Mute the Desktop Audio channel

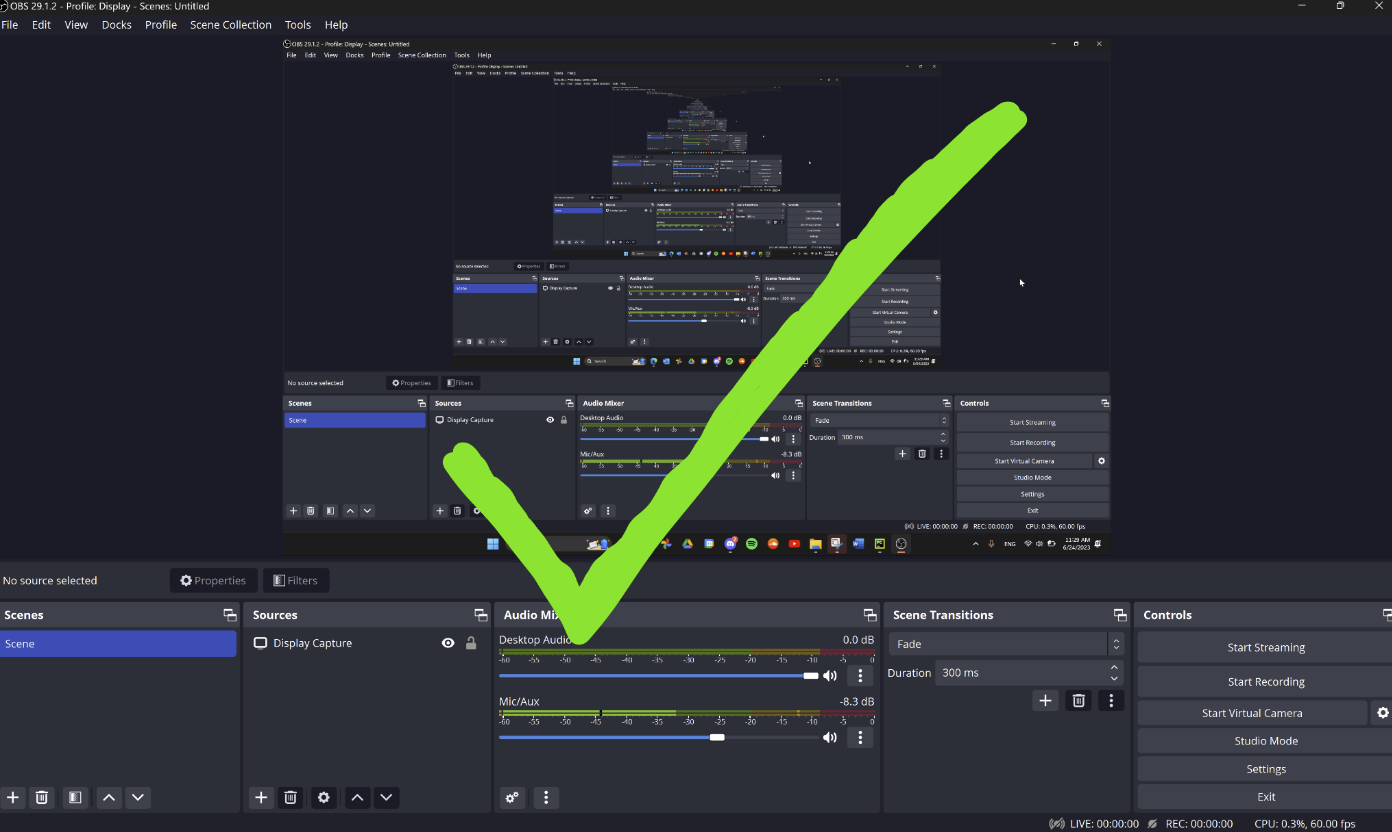click(830, 676)
